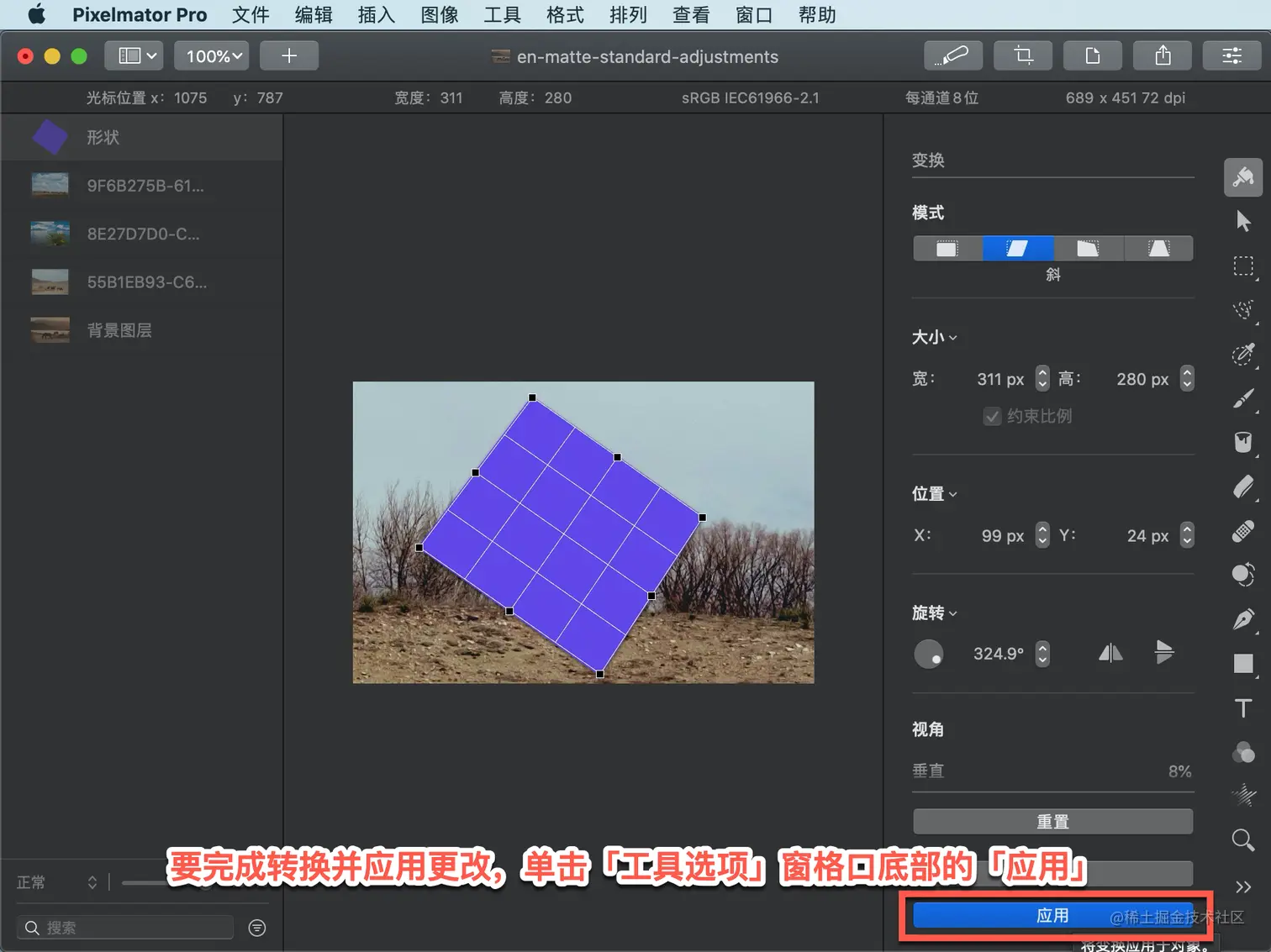1271x952 pixels.
Task: Select the Skew transform mode
Action: 1017,249
